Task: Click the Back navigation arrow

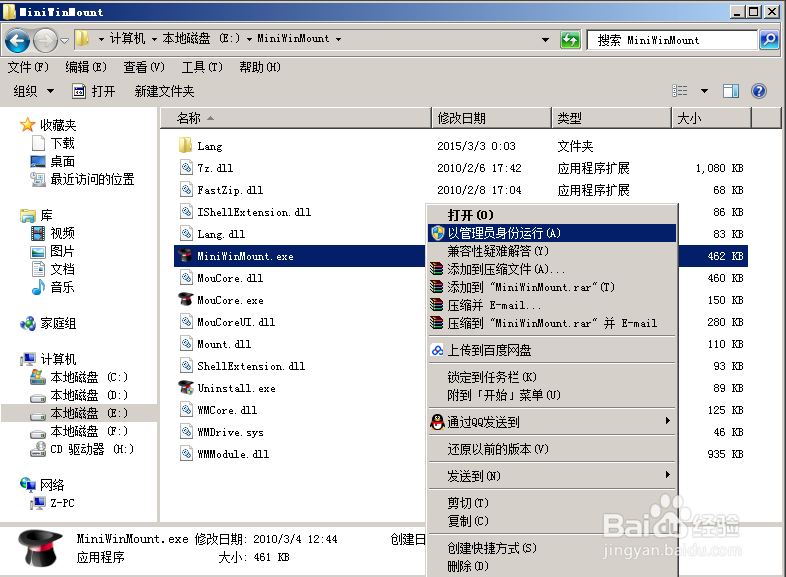Action: tap(18, 40)
